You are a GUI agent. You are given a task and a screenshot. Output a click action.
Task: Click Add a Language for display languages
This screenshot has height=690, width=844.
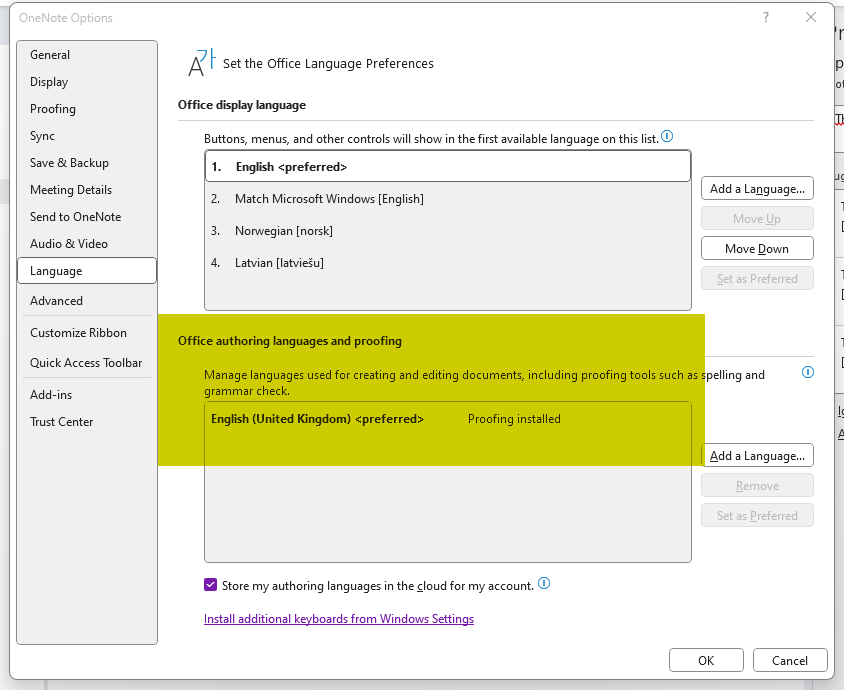click(x=757, y=189)
